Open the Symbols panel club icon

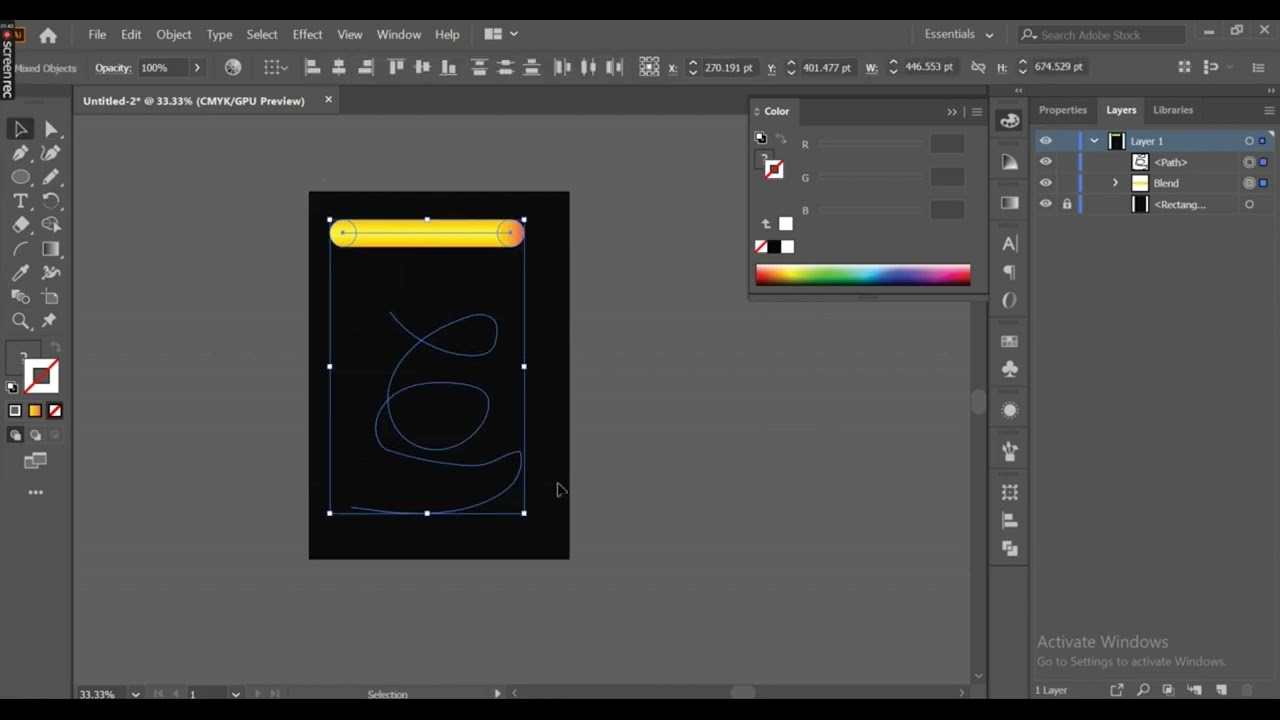1010,369
